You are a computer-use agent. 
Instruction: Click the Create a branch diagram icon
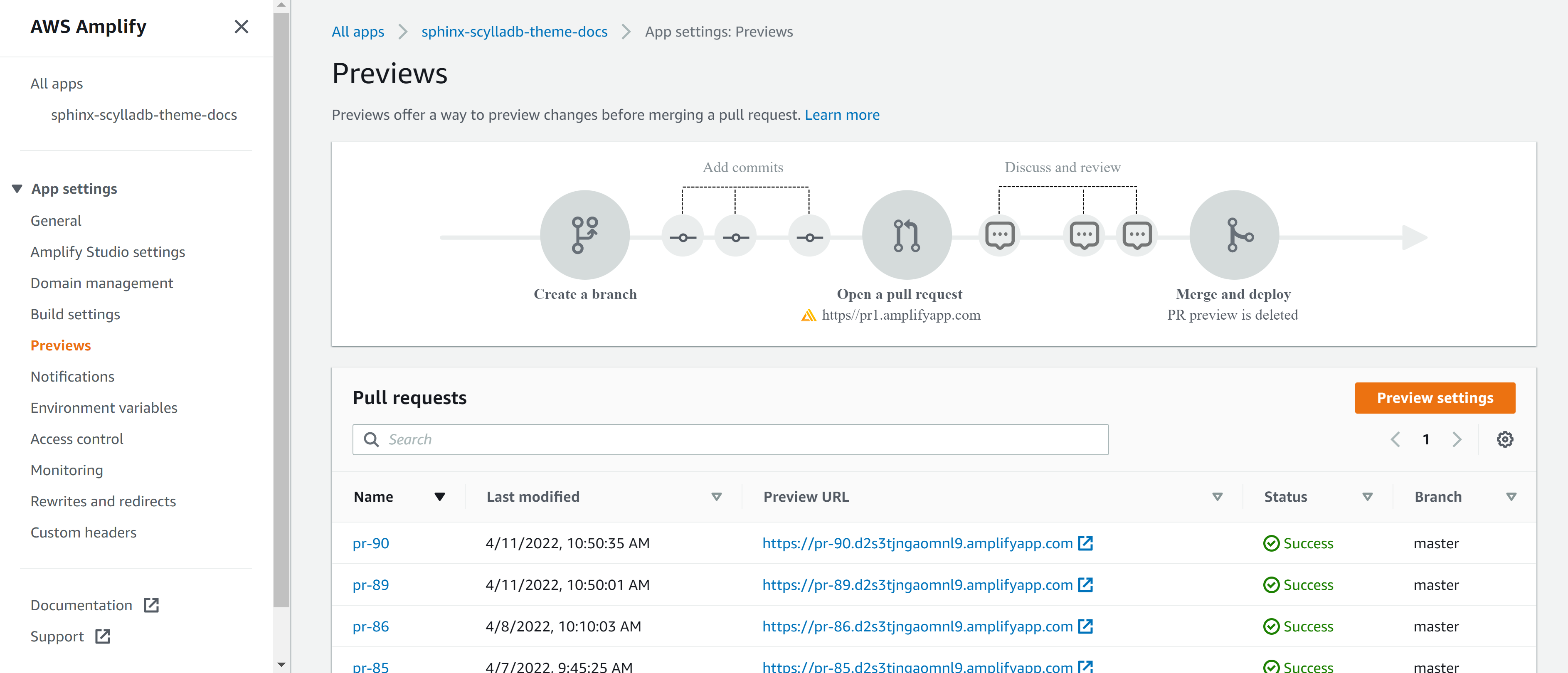point(584,235)
